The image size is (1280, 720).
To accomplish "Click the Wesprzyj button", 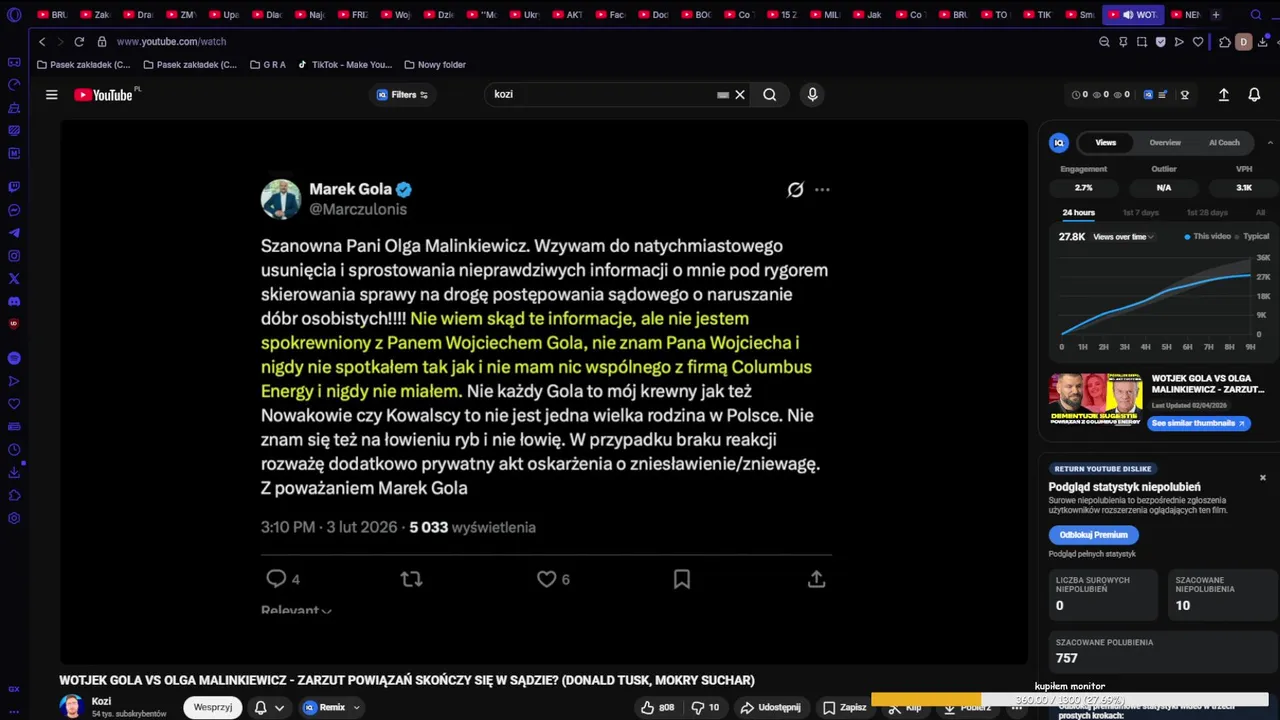I will click(x=213, y=707).
